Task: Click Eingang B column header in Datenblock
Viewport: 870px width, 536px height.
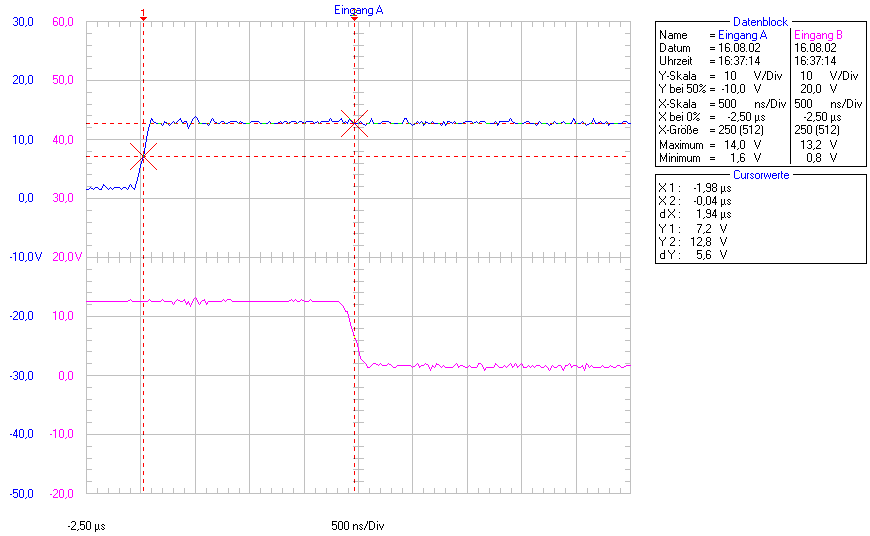Action: tap(818, 35)
